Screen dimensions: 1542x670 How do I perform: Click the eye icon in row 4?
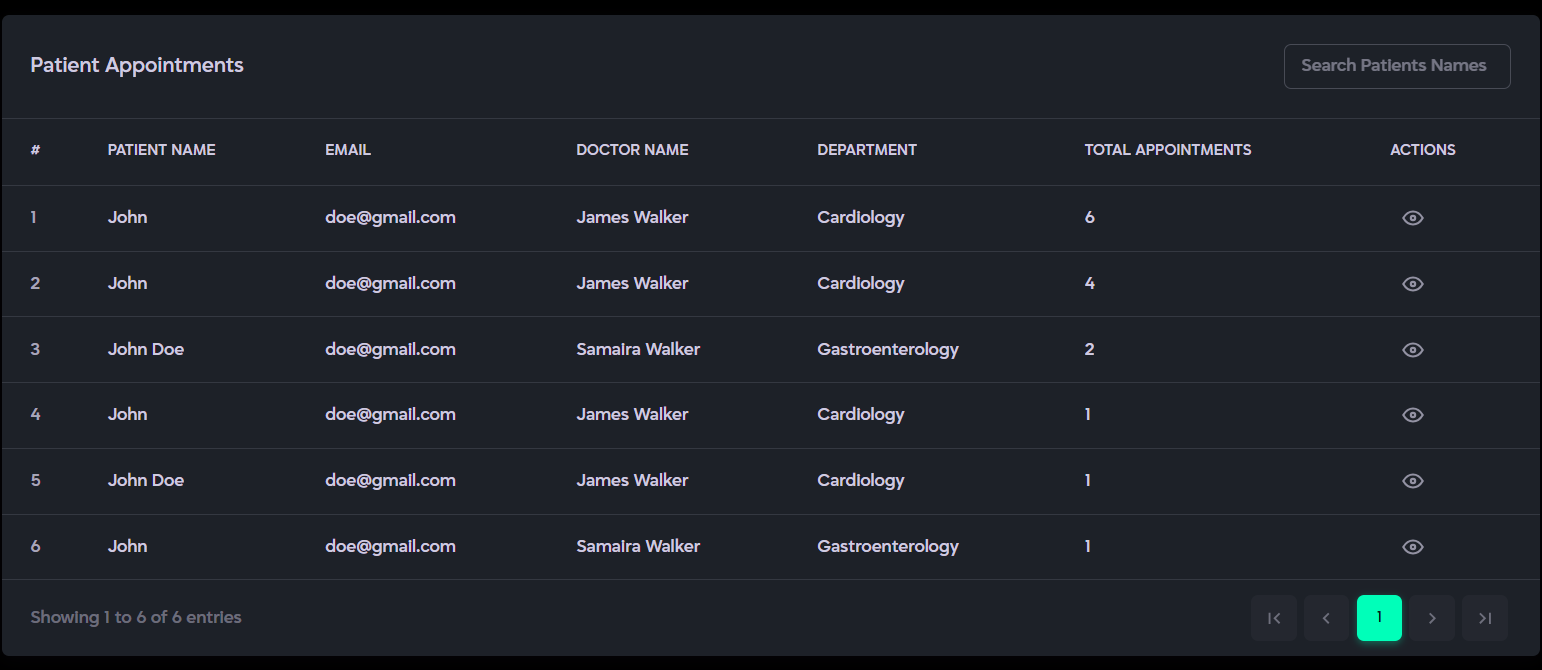[1412, 415]
